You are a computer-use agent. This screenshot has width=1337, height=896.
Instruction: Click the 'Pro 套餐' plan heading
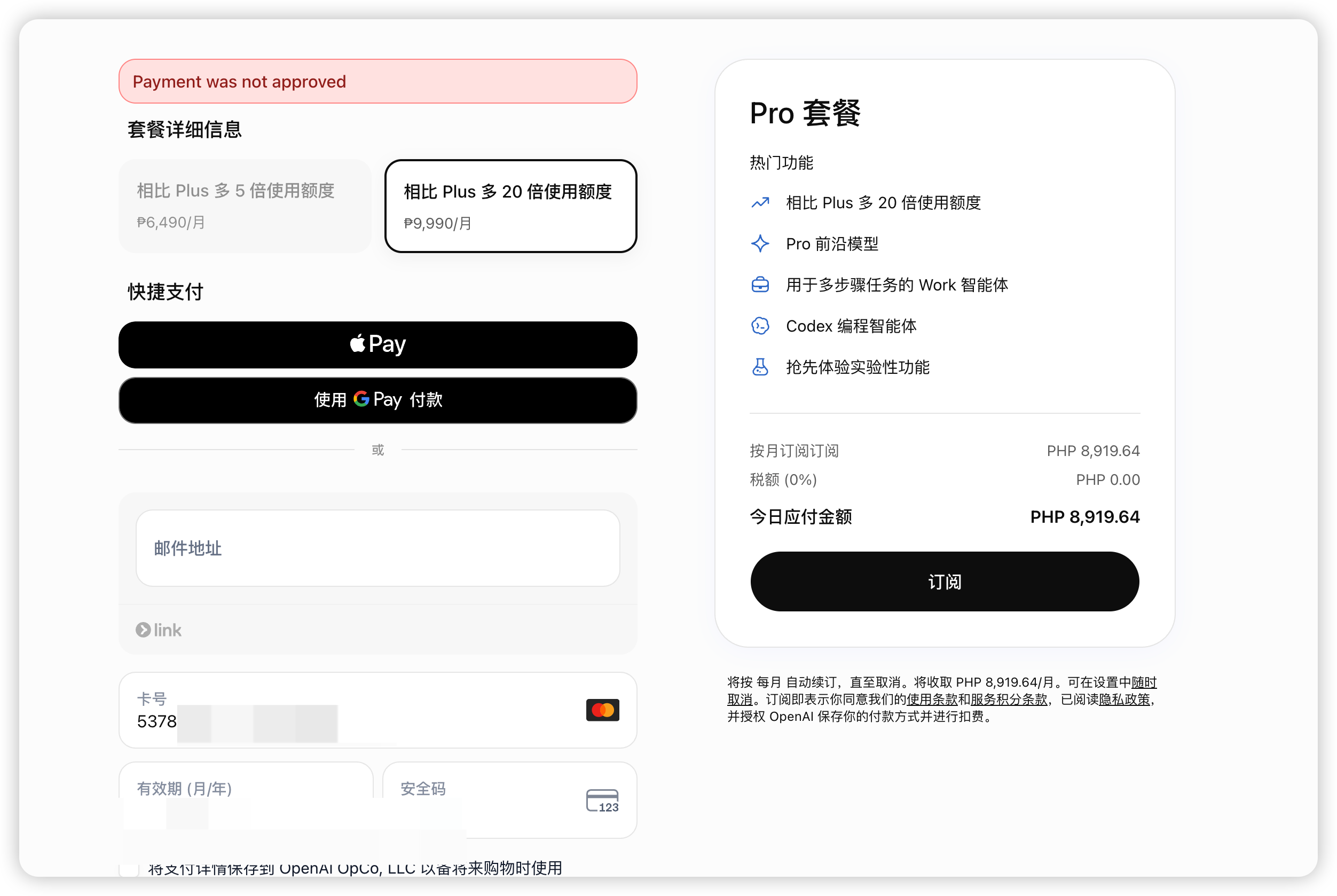[805, 113]
